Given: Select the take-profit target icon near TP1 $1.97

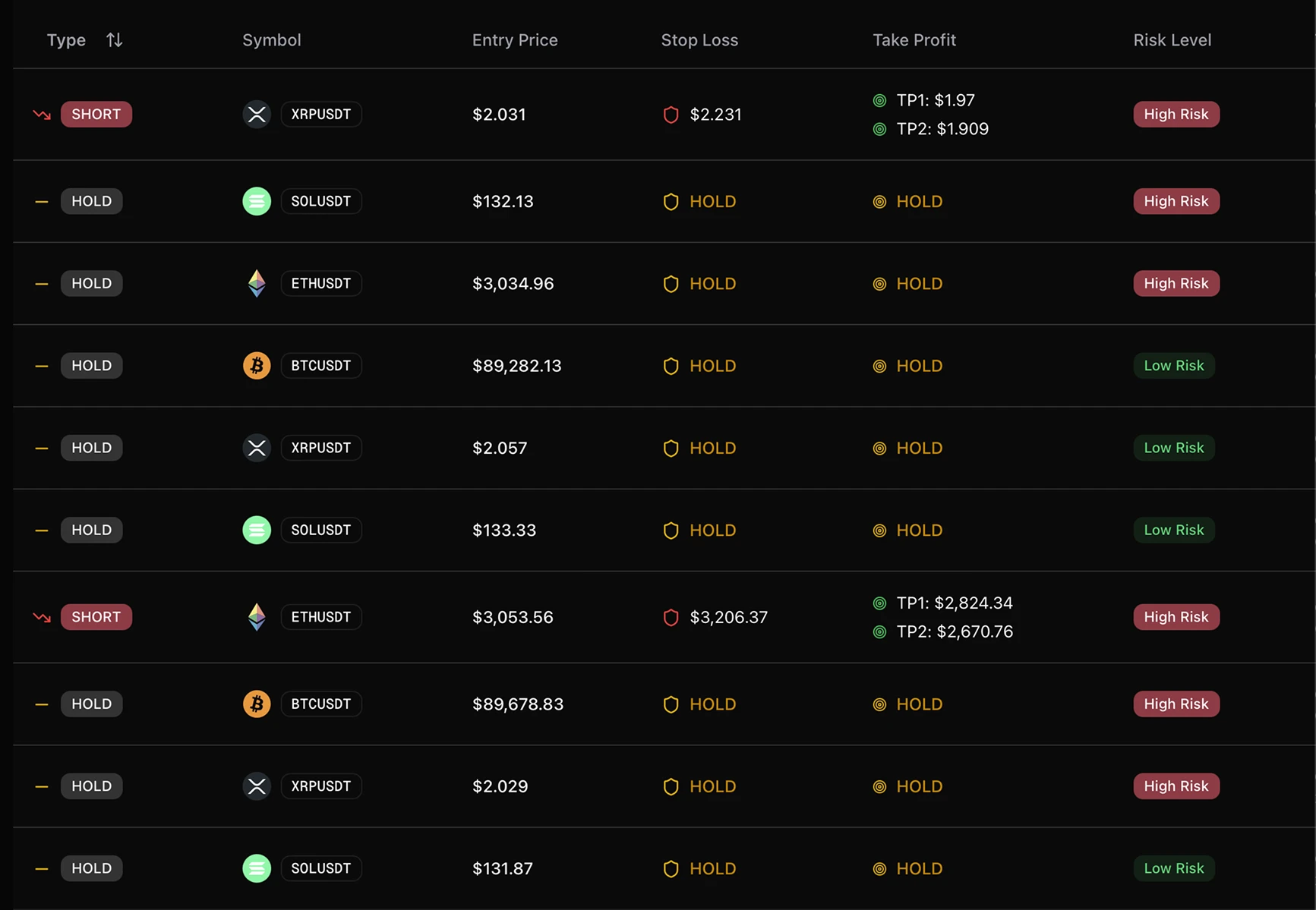Looking at the screenshot, I should (880, 99).
